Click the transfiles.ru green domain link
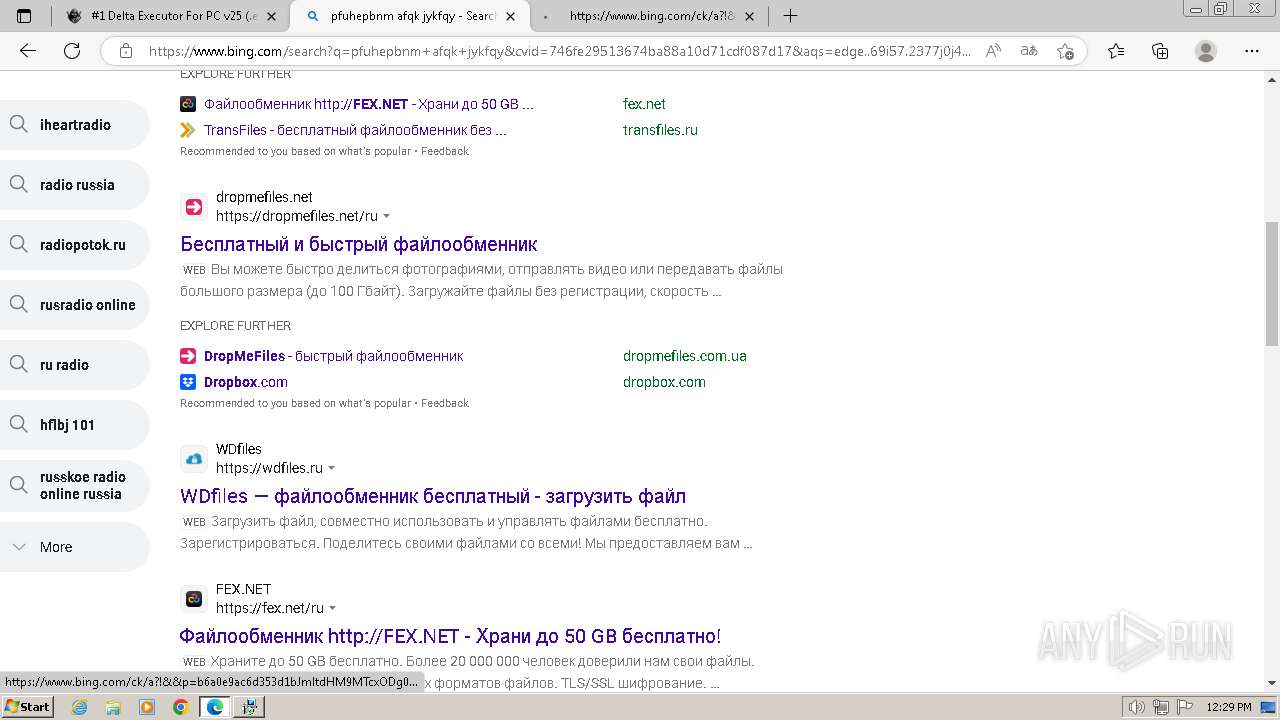 [660, 130]
